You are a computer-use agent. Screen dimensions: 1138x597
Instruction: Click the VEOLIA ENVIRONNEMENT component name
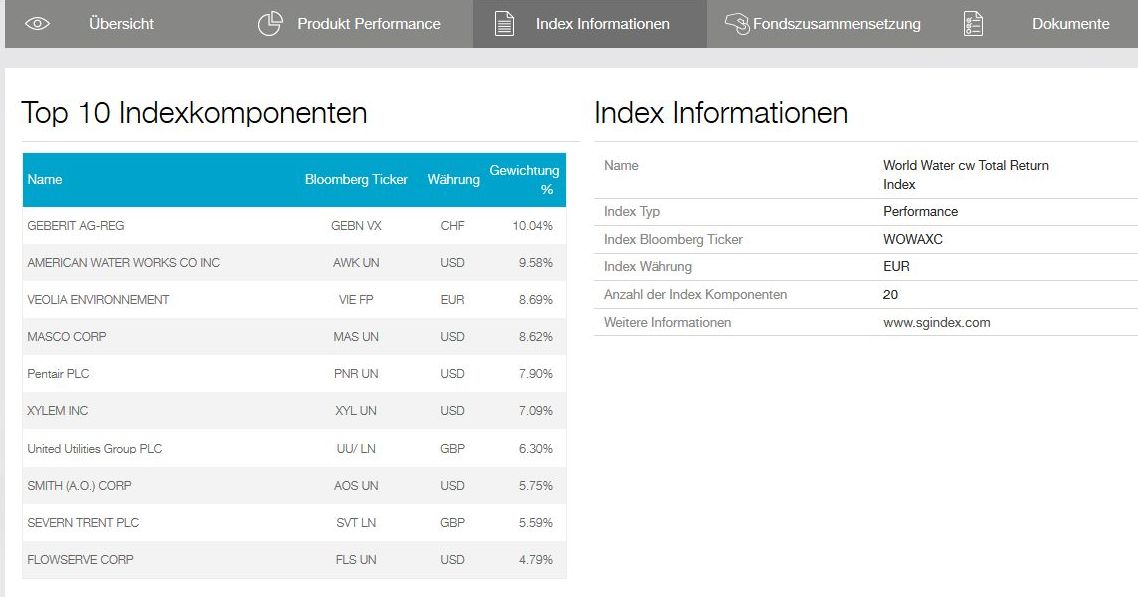pos(98,300)
